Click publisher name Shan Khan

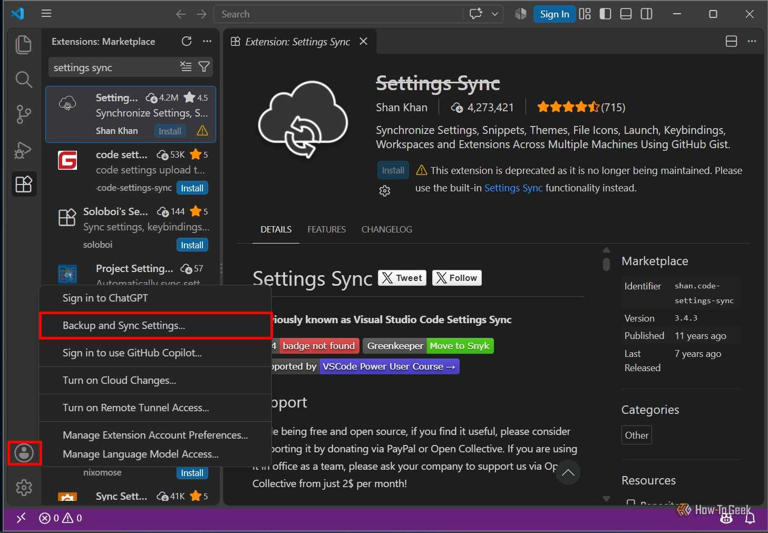pyautogui.click(x=402, y=107)
